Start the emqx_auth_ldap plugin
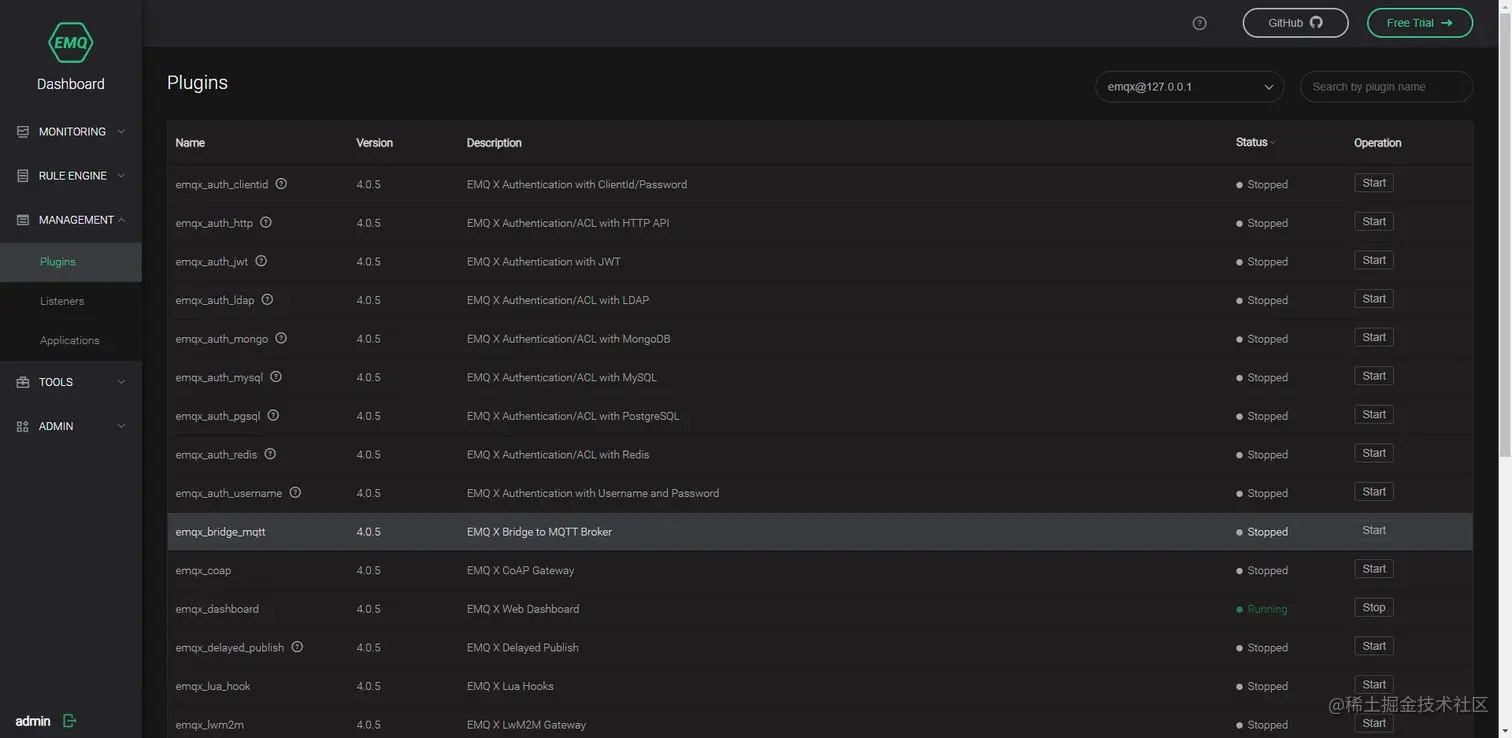The height and width of the screenshot is (738, 1512). 1374,299
